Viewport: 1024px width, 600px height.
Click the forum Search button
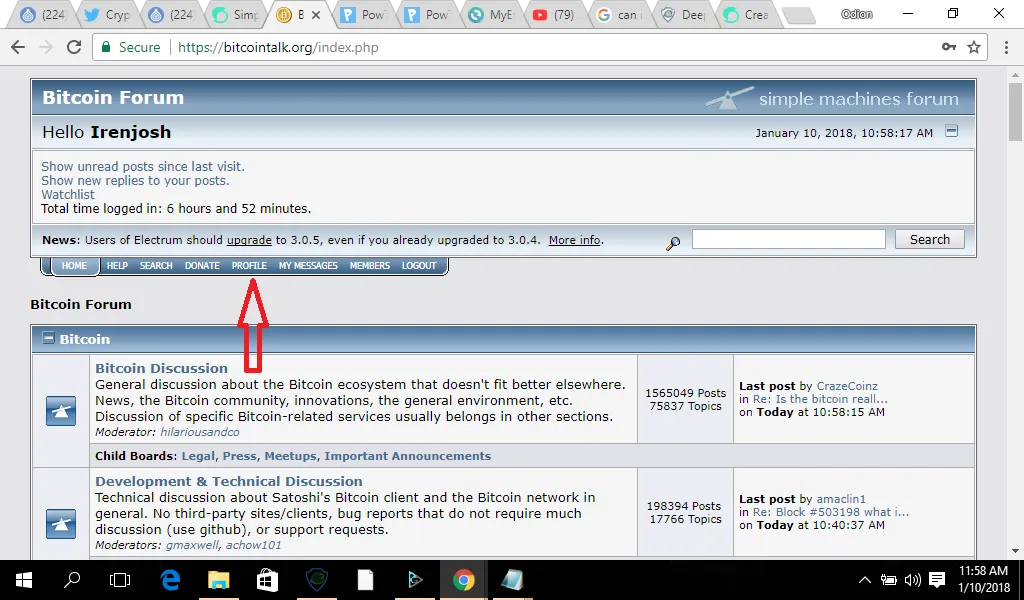[930, 240]
